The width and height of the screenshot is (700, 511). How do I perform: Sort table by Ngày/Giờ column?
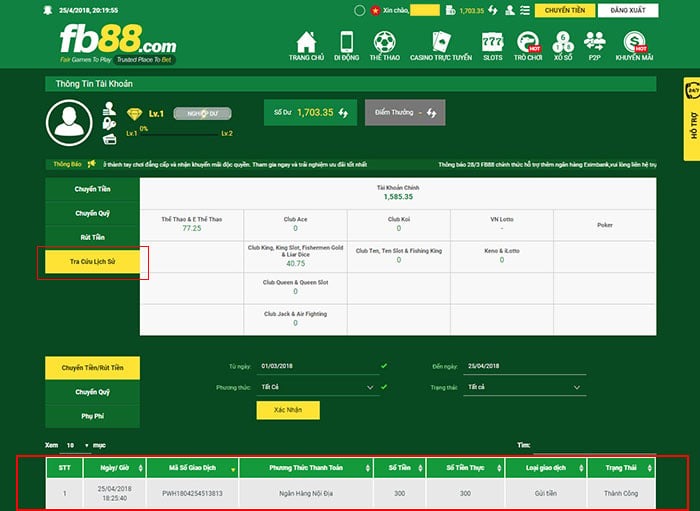pyautogui.click(x=115, y=468)
